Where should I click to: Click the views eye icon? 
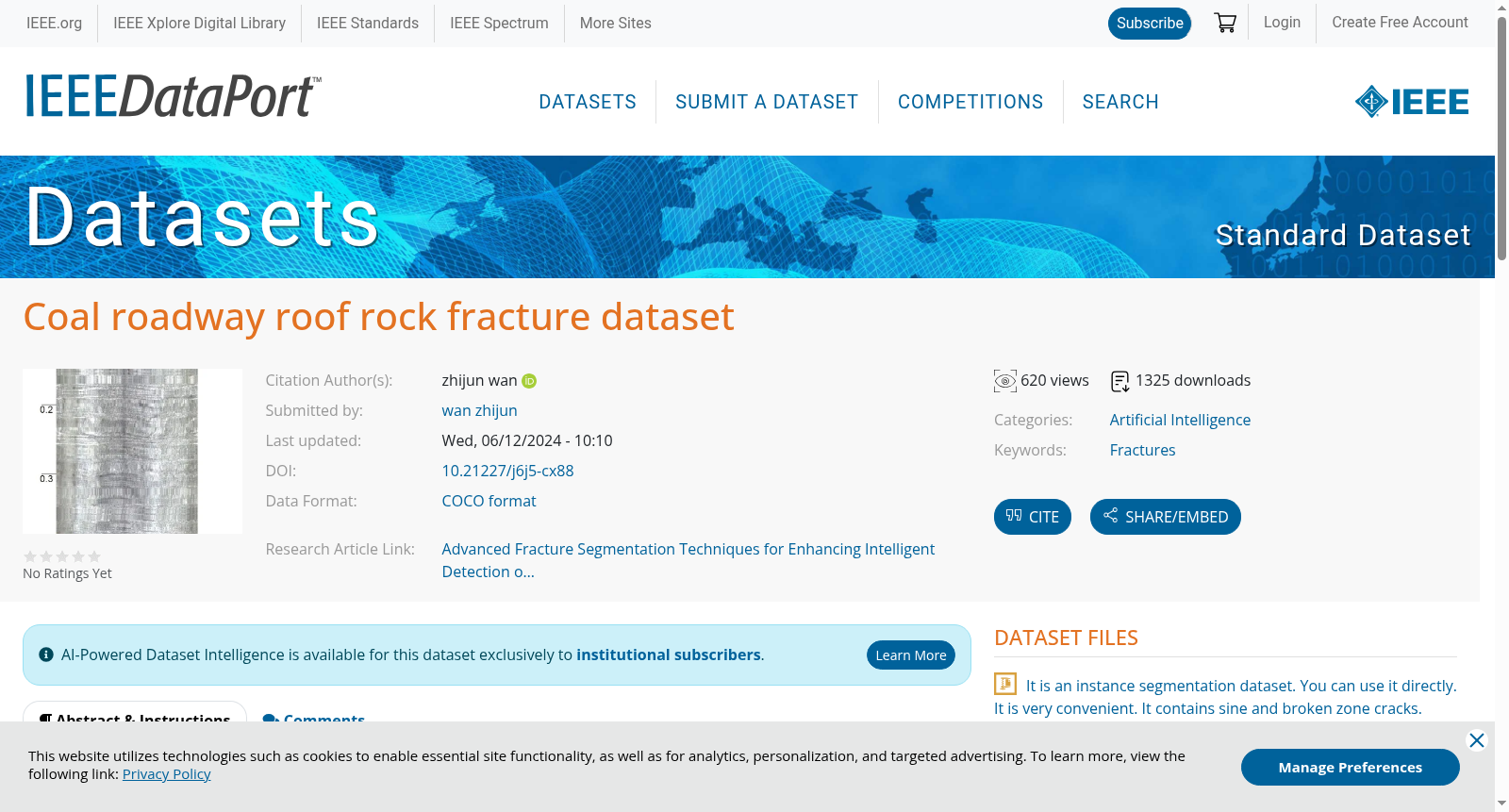point(1005,381)
